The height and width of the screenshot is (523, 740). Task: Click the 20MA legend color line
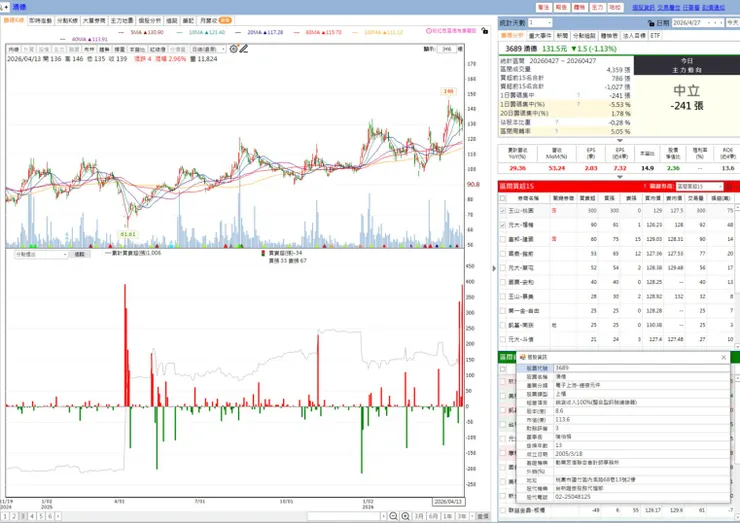click(237, 33)
